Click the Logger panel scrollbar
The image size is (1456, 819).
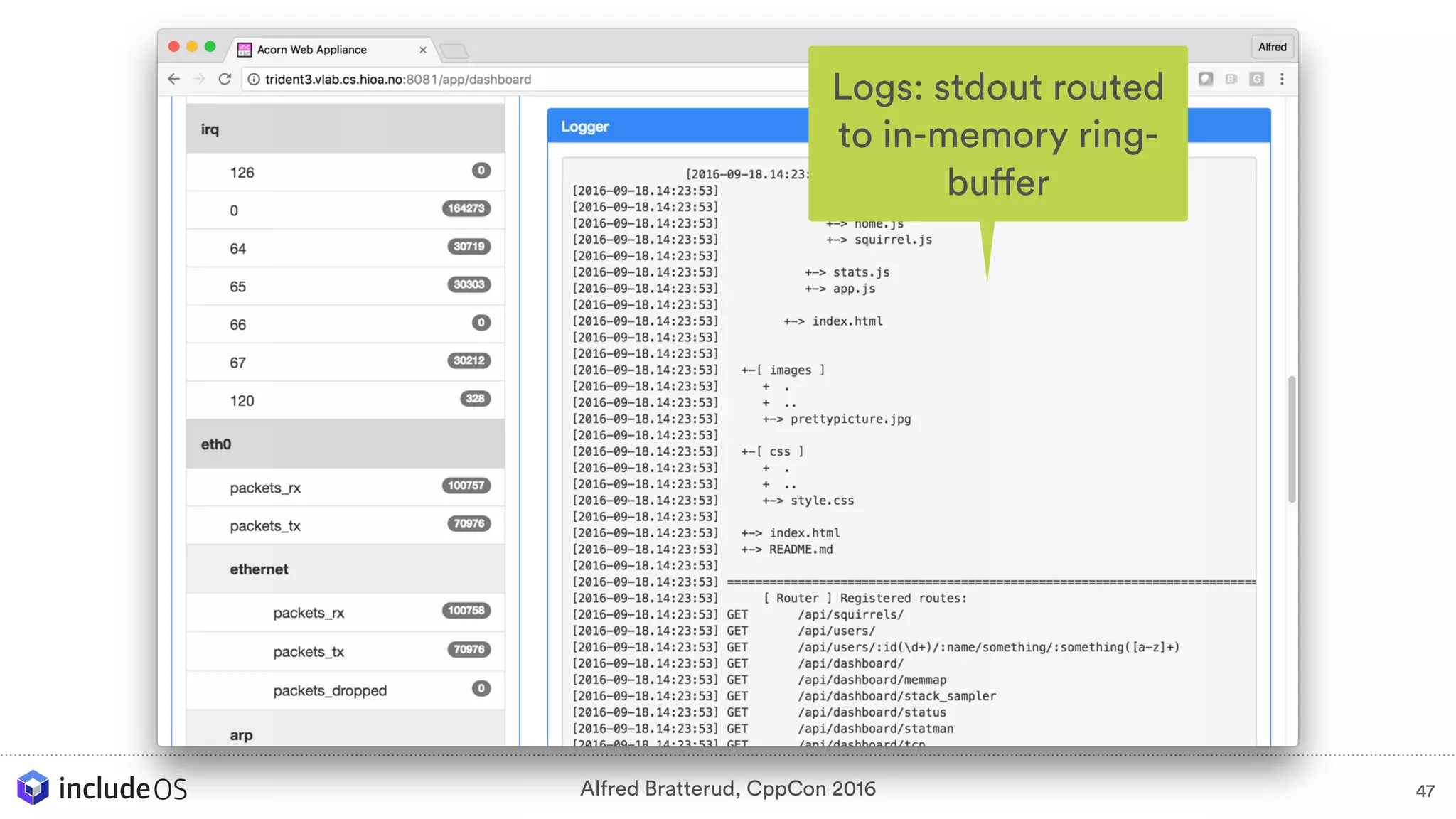pos(1292,439)
